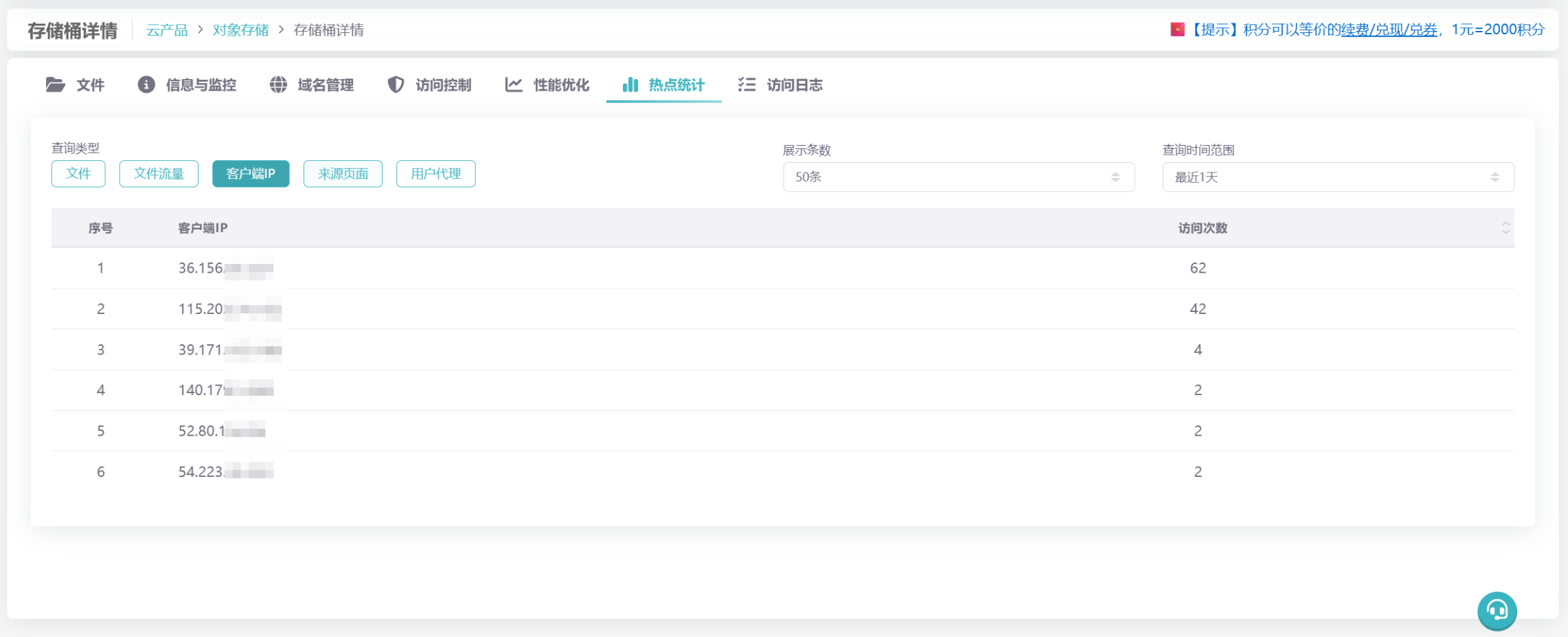The image size is (1568, 637).
Task: Switch to 域名管理 tab
Action: pyautogui.click(x=325, y=85)
